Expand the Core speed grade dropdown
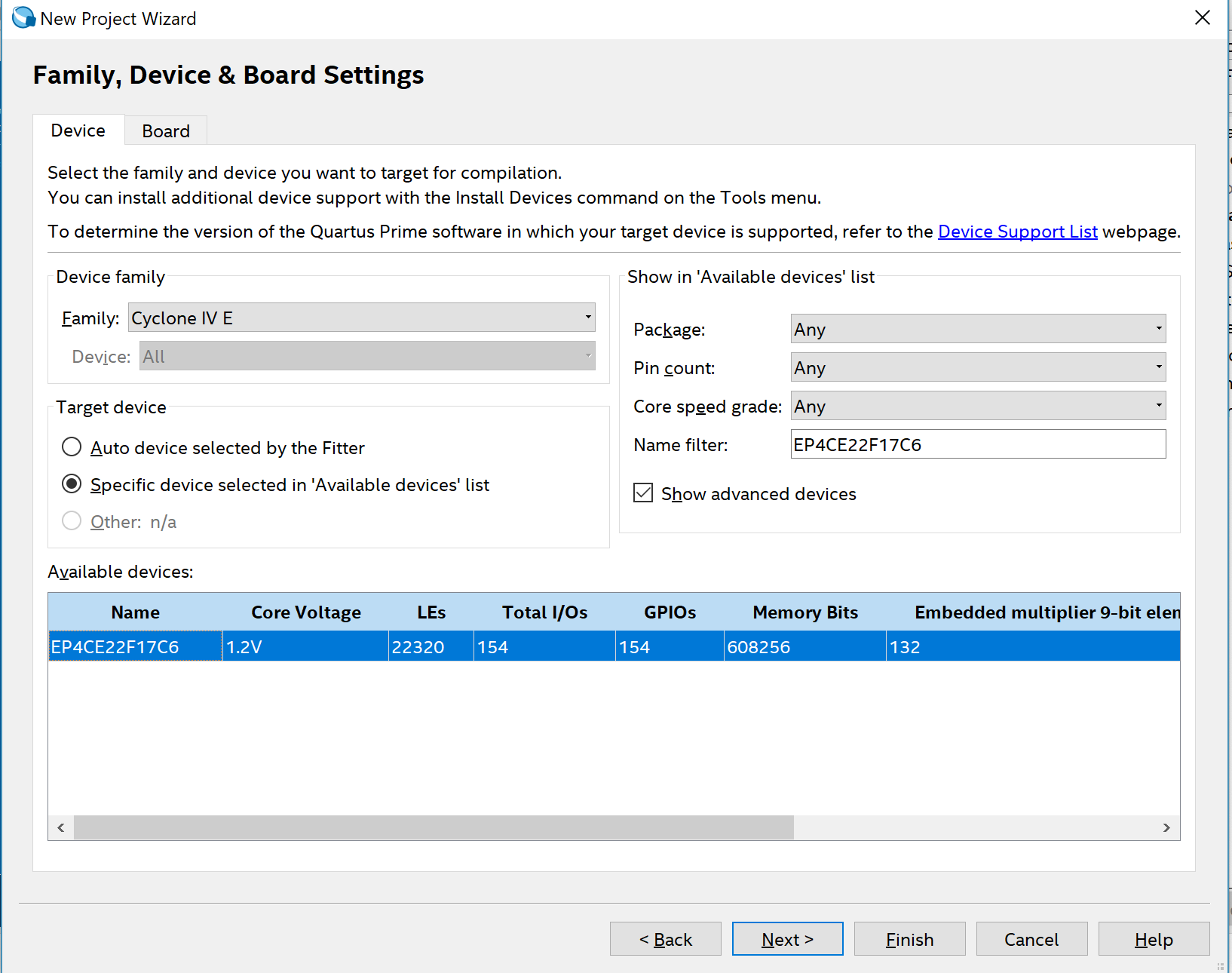 [x=978, y=406]
